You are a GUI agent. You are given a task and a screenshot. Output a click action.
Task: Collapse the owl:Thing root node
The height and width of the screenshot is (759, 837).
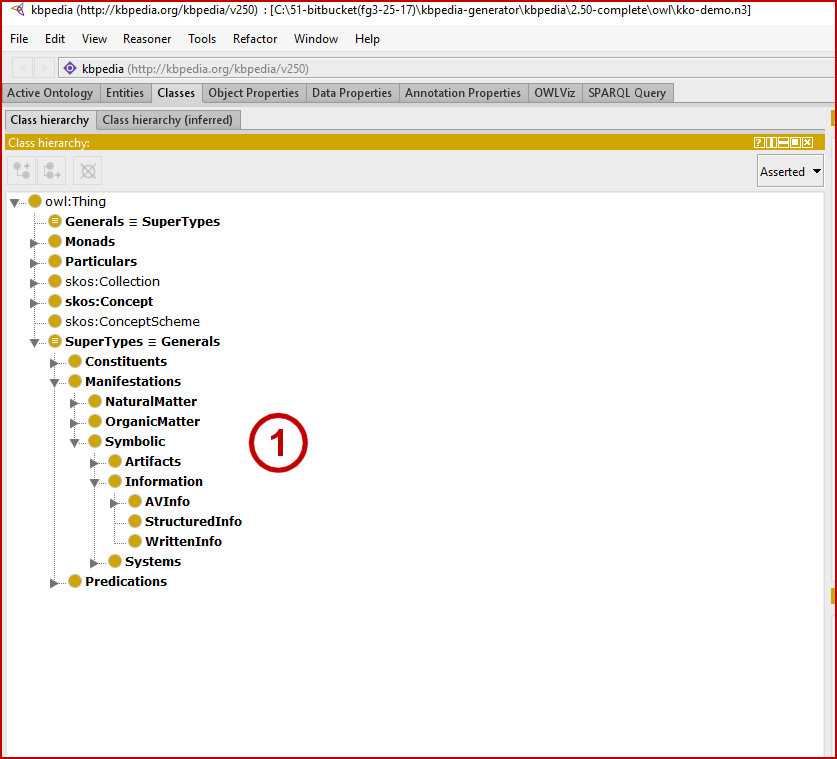pos(14,202)
